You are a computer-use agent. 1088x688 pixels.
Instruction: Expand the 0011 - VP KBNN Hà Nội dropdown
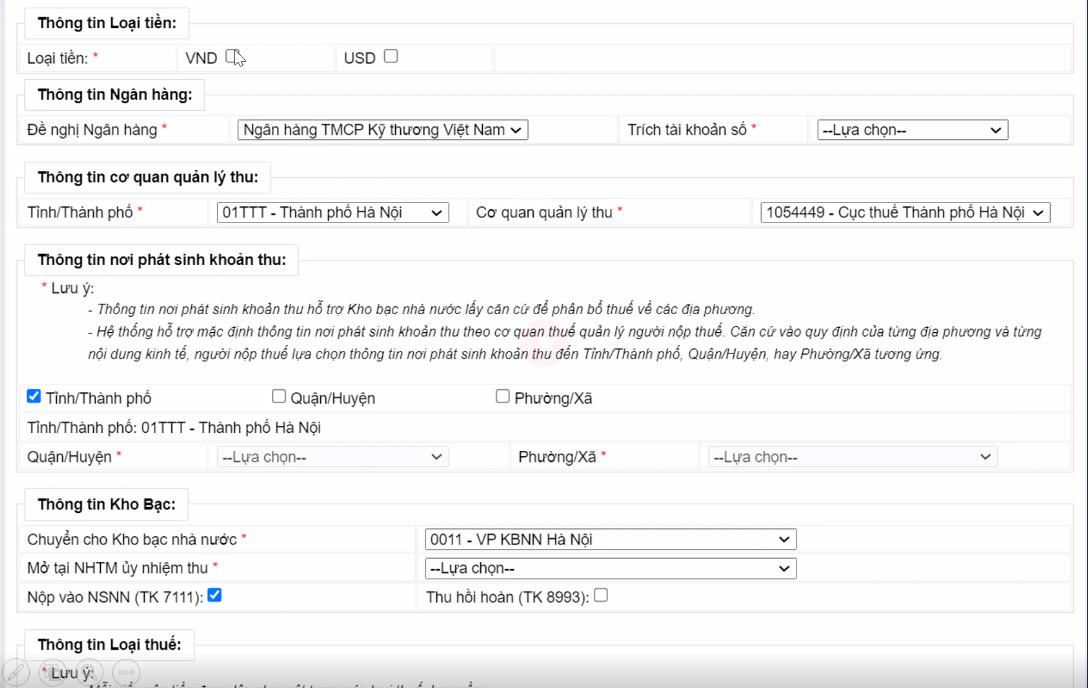click(x=611, y=540)
